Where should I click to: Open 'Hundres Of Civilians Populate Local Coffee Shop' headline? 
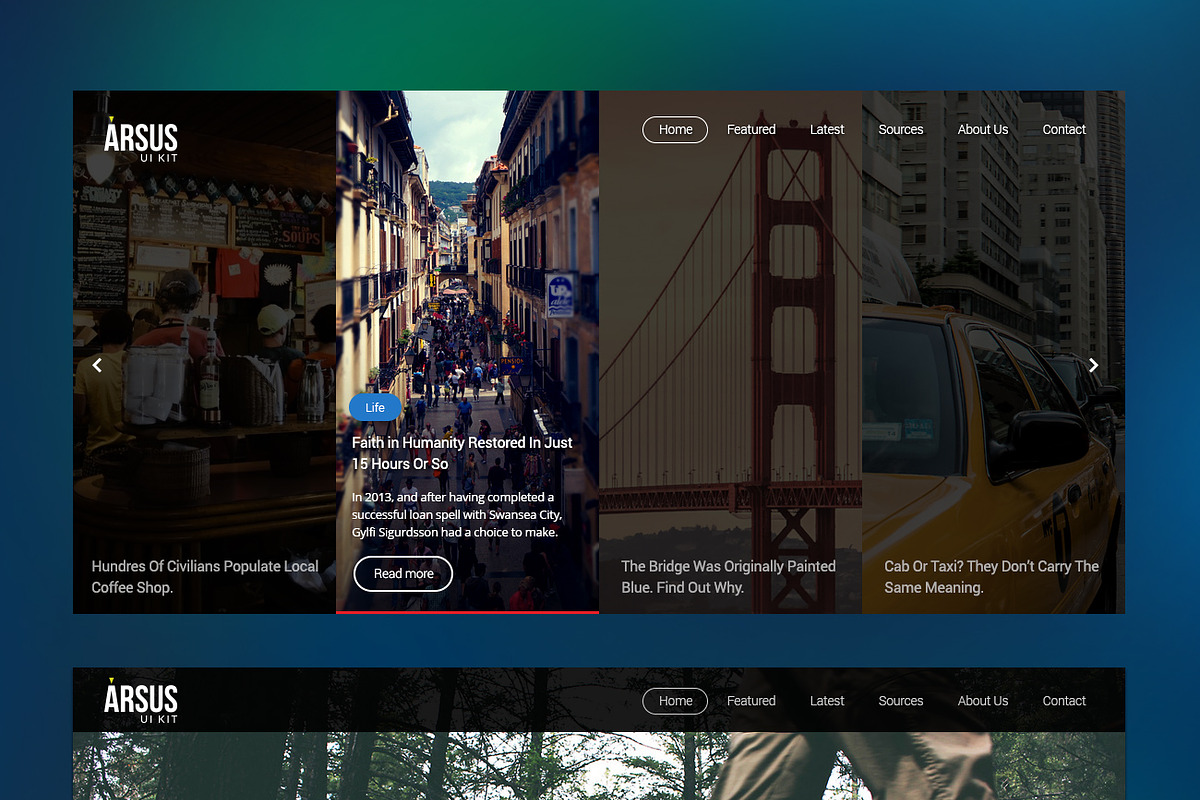pyautogui.click(x=205, y=577)
